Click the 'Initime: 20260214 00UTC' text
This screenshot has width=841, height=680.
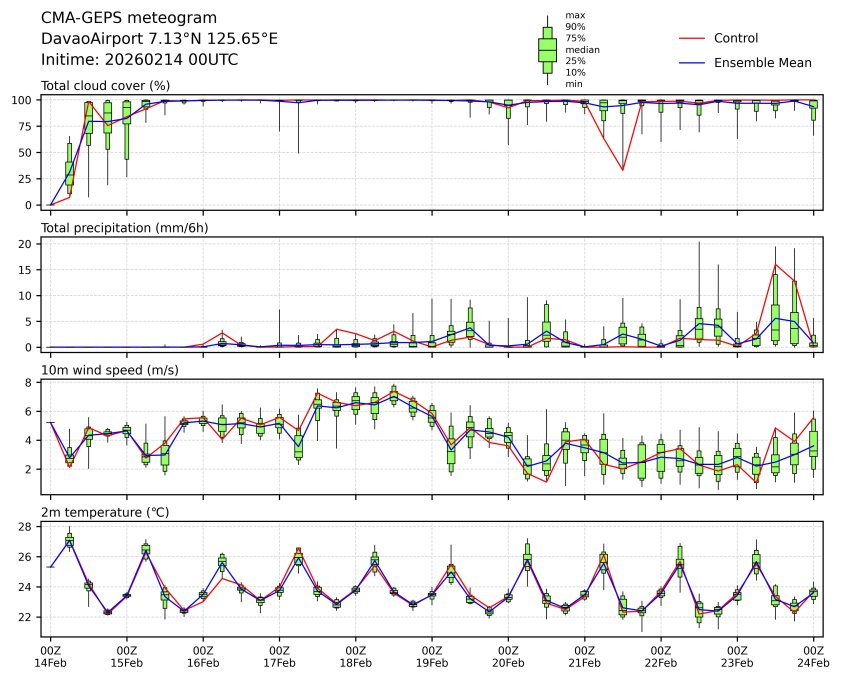coord(139,59)
